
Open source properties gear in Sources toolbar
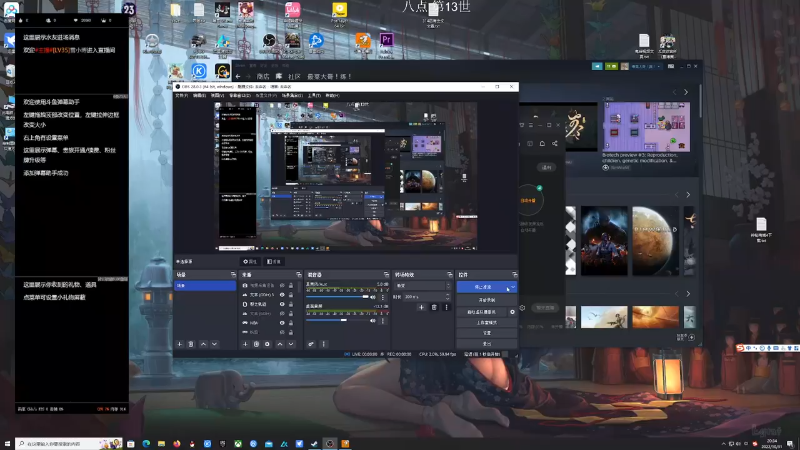(x=267, y=344)
